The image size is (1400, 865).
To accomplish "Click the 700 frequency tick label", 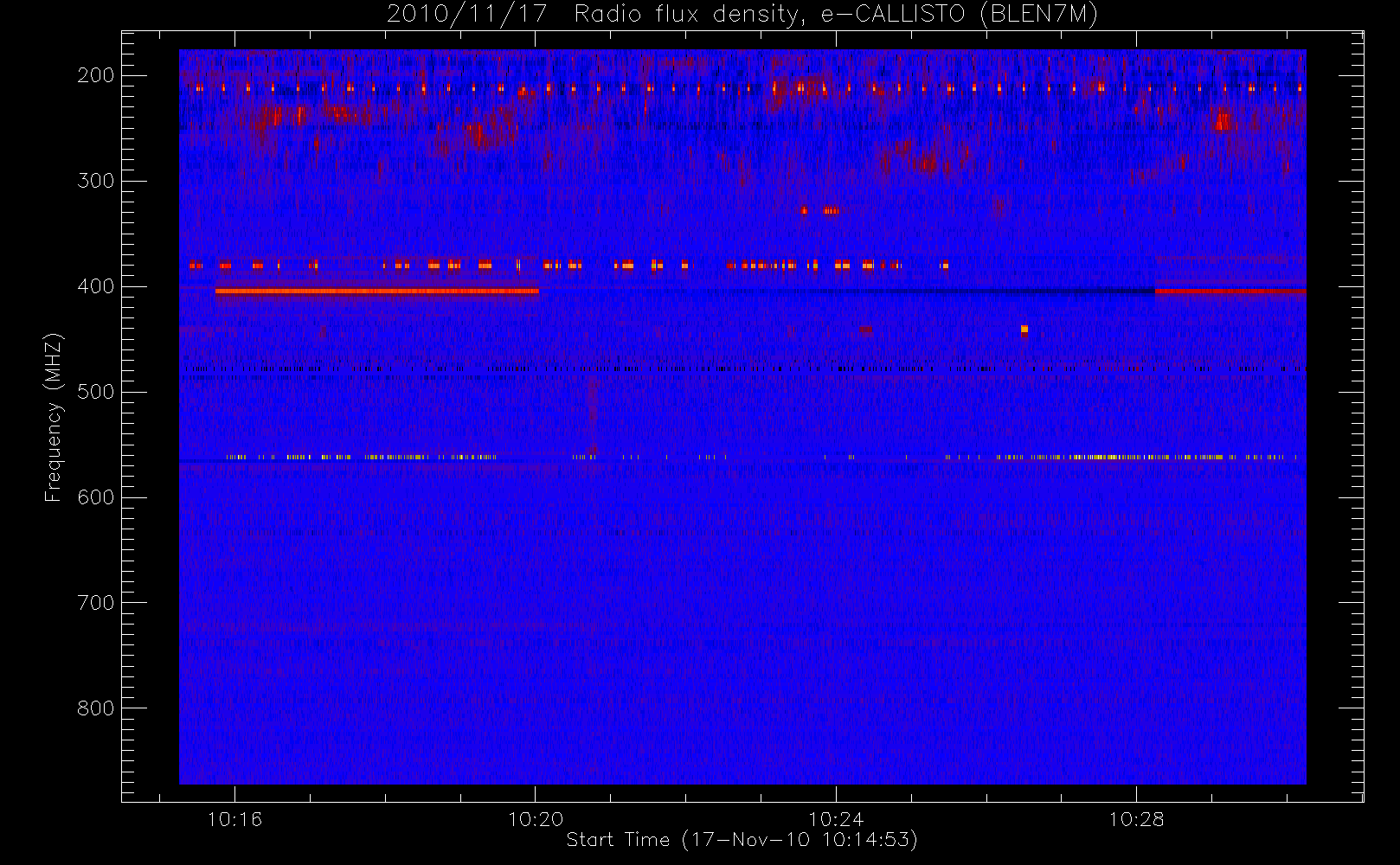I will (x=96, y=603).
